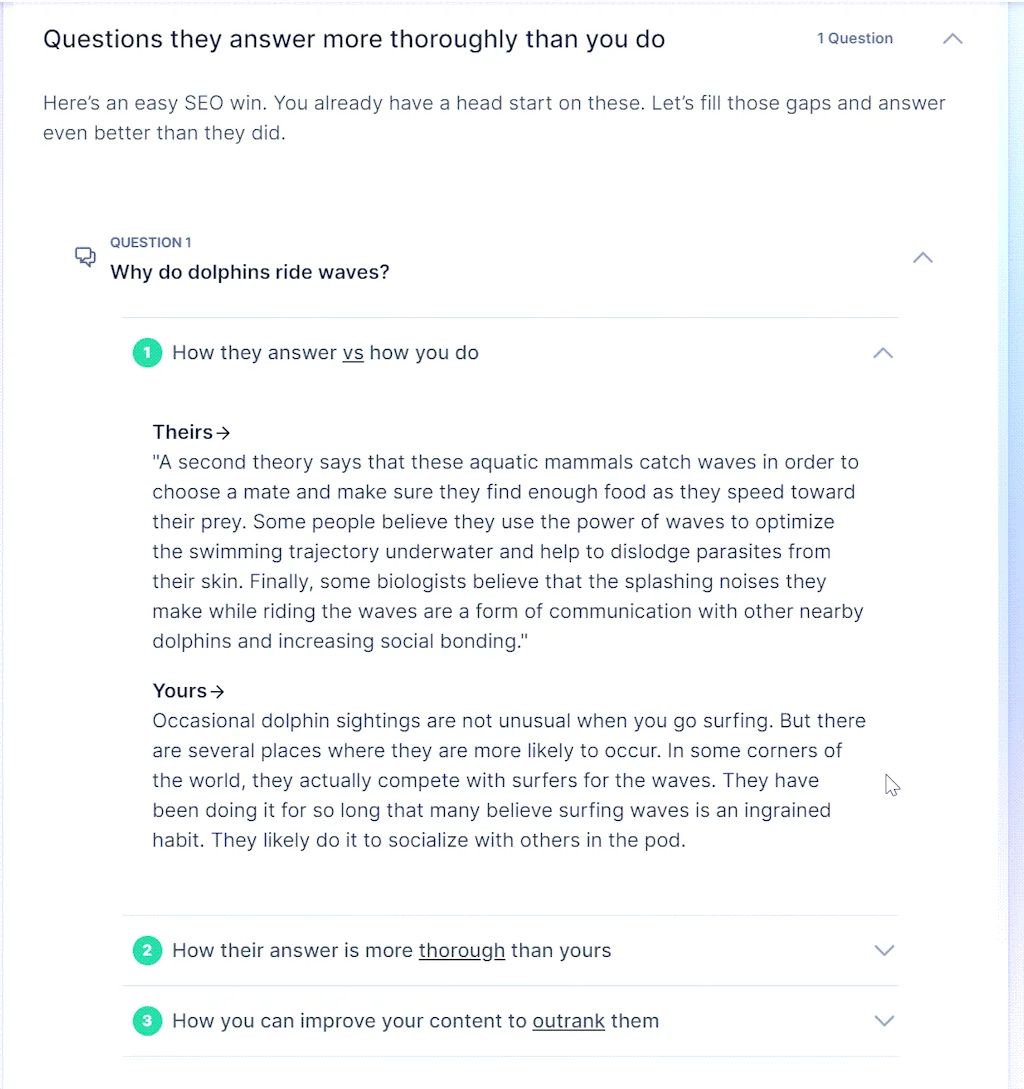Click the 'Occasional dolphin sightings' answer paragraph

[508, 780]
